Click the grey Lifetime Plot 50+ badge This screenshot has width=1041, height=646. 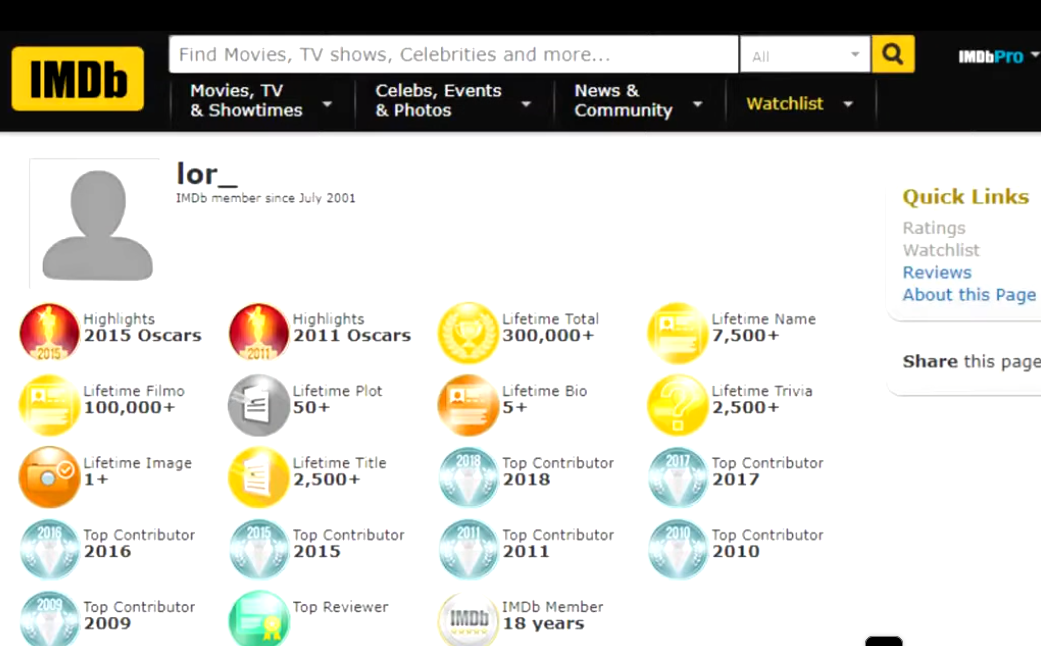259,404
